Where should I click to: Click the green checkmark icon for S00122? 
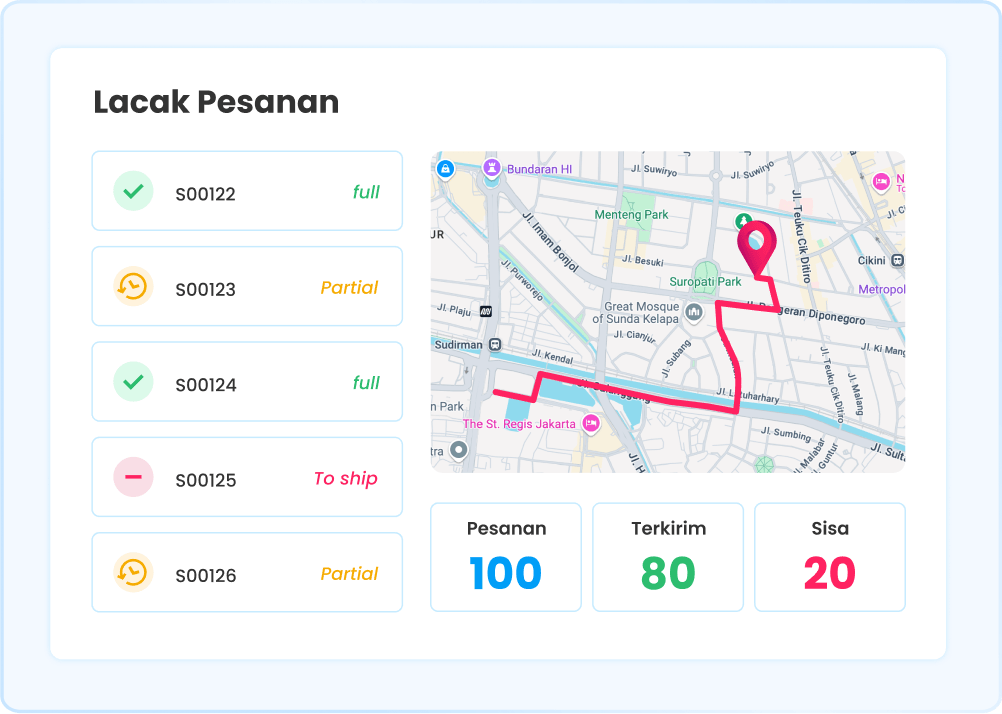[133, 191]
